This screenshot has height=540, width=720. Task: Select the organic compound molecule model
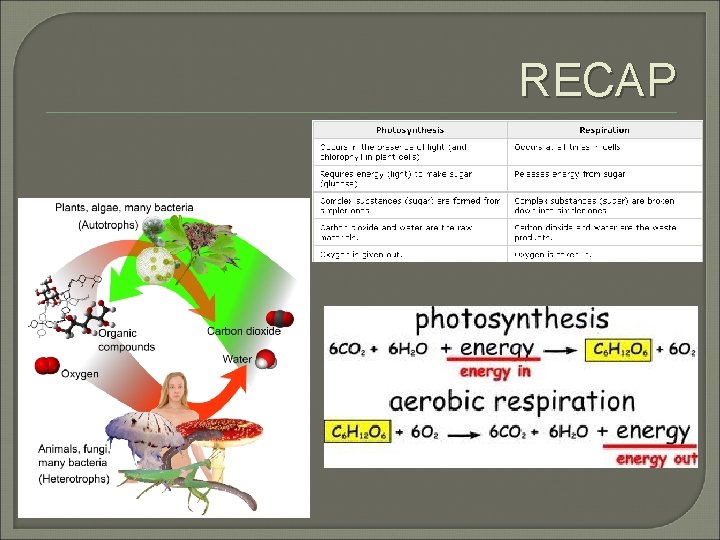coord(73,307)
